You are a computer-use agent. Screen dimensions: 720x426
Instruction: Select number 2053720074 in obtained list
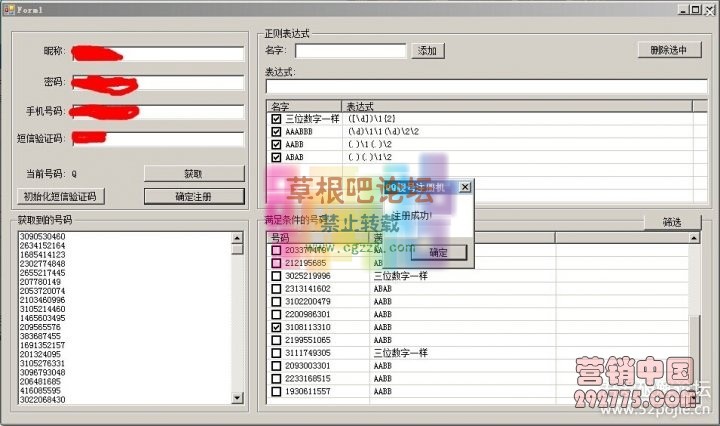point(43,291)
